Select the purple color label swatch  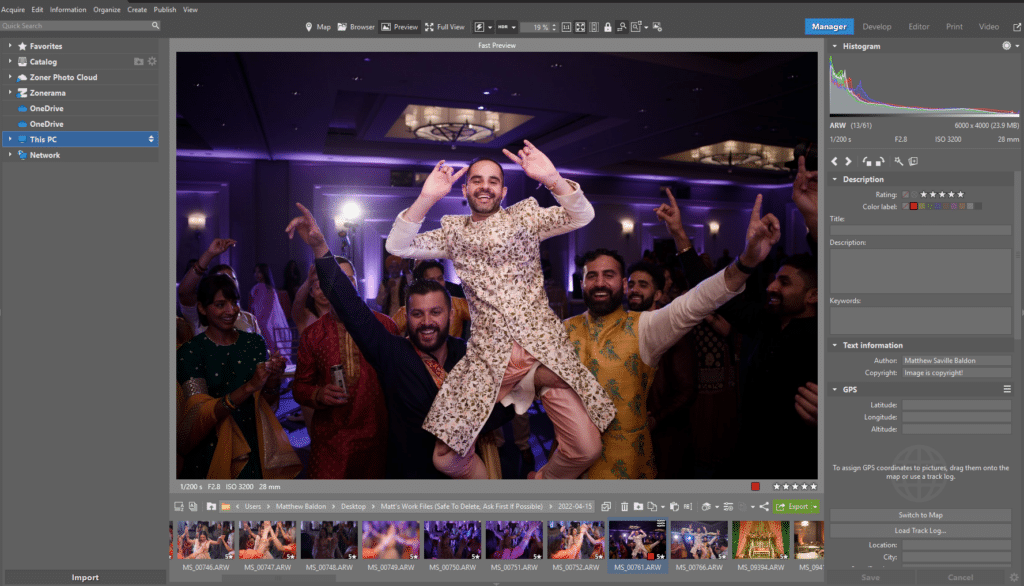click(x=953, y=206)
